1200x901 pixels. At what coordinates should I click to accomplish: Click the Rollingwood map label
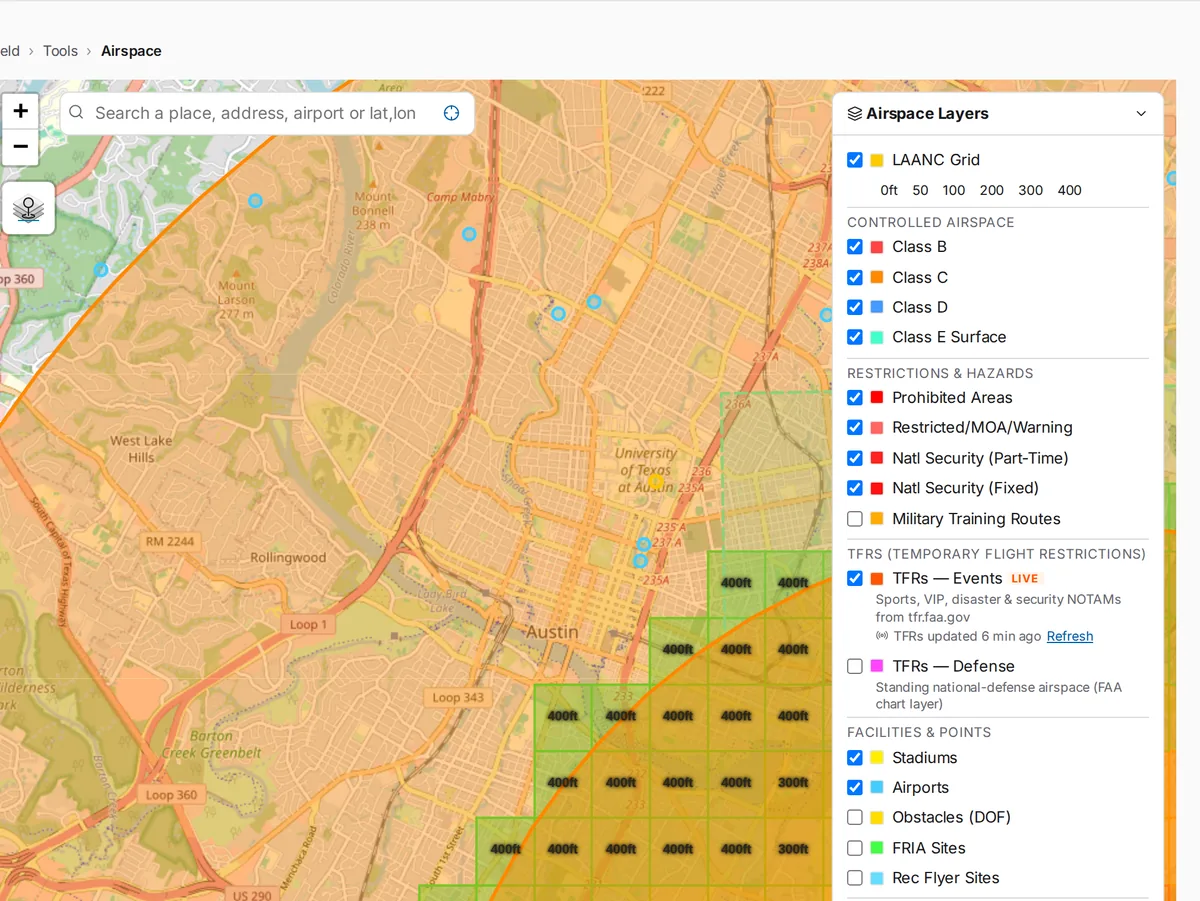tap(288, 558)
